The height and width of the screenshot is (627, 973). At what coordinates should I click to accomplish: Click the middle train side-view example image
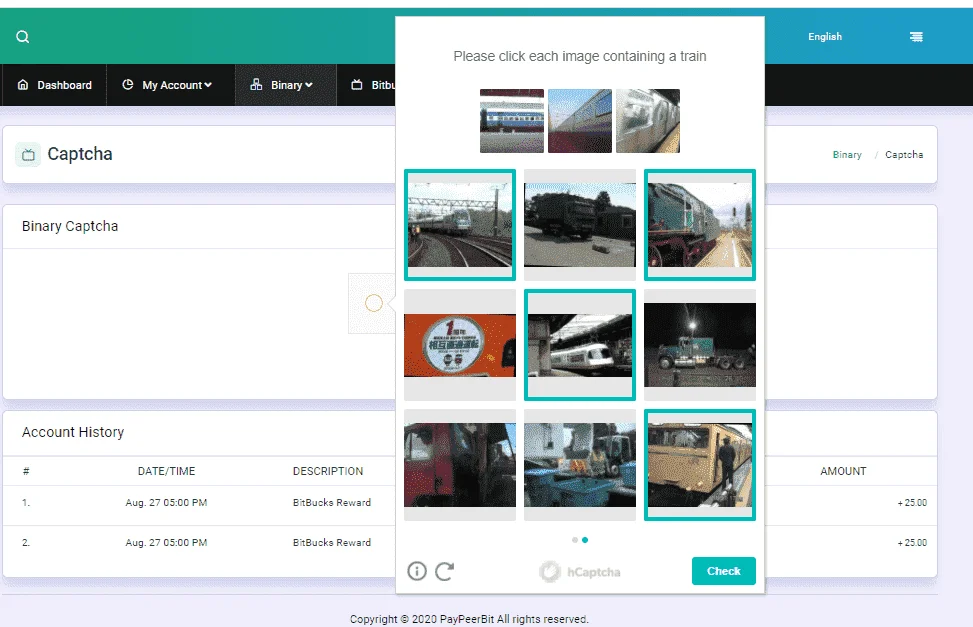coord(580,121)
